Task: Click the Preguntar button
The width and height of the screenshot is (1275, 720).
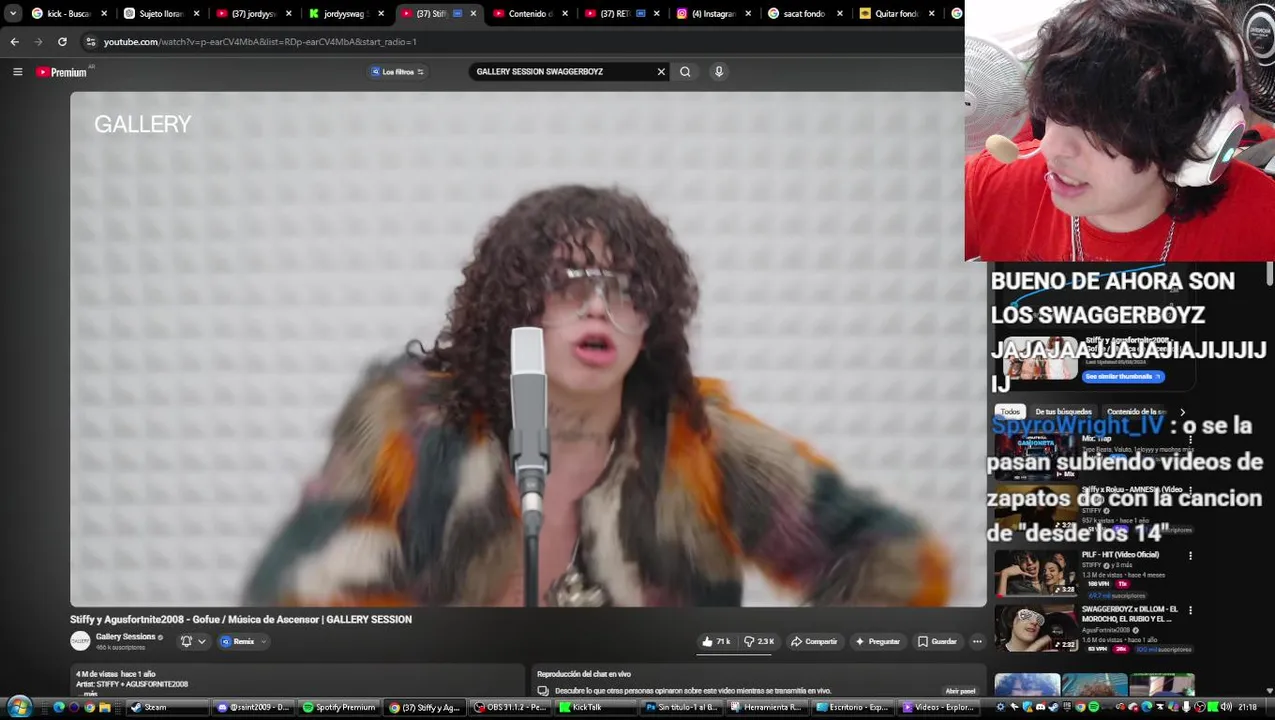Action: [877, 642]
